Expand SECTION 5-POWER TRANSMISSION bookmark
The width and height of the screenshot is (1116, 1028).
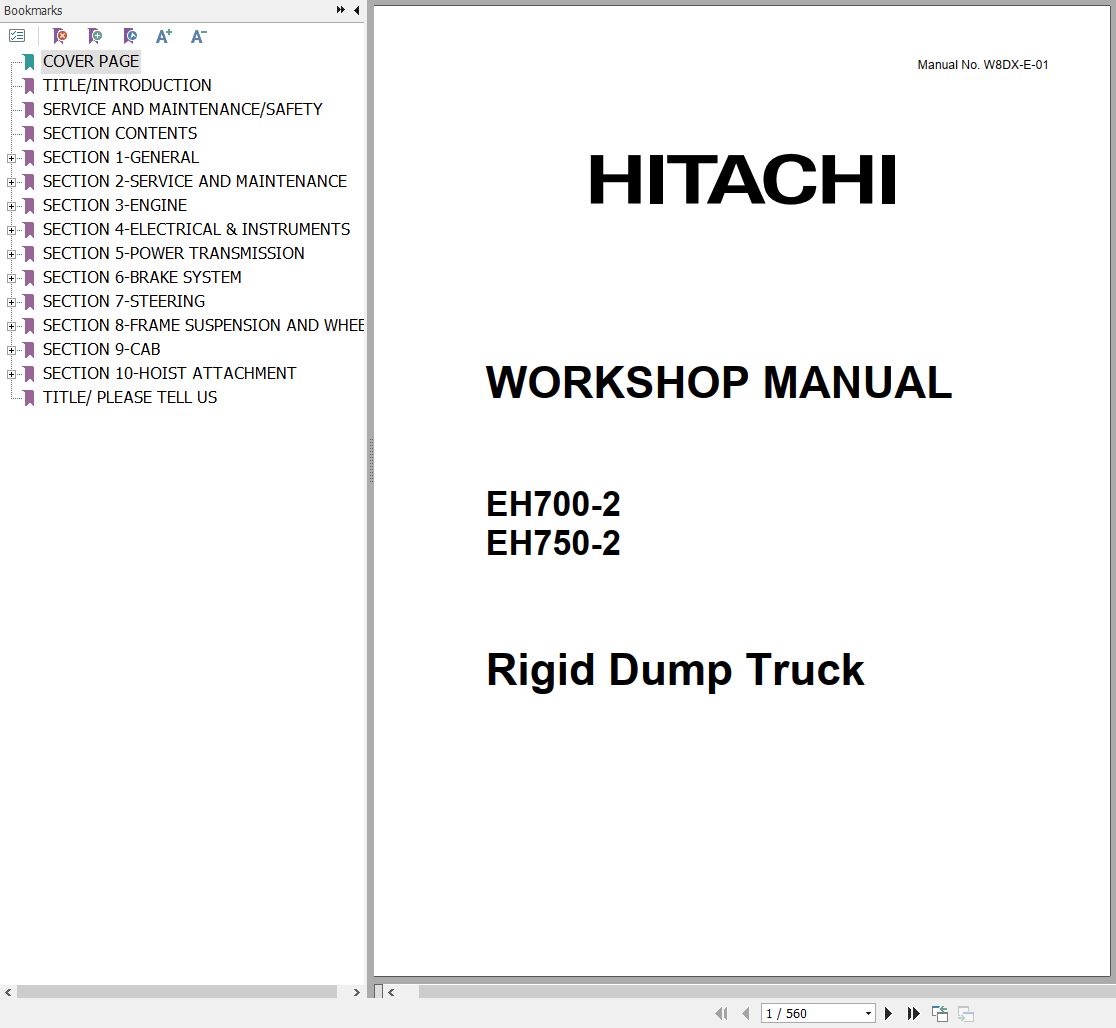click(11, 254)
